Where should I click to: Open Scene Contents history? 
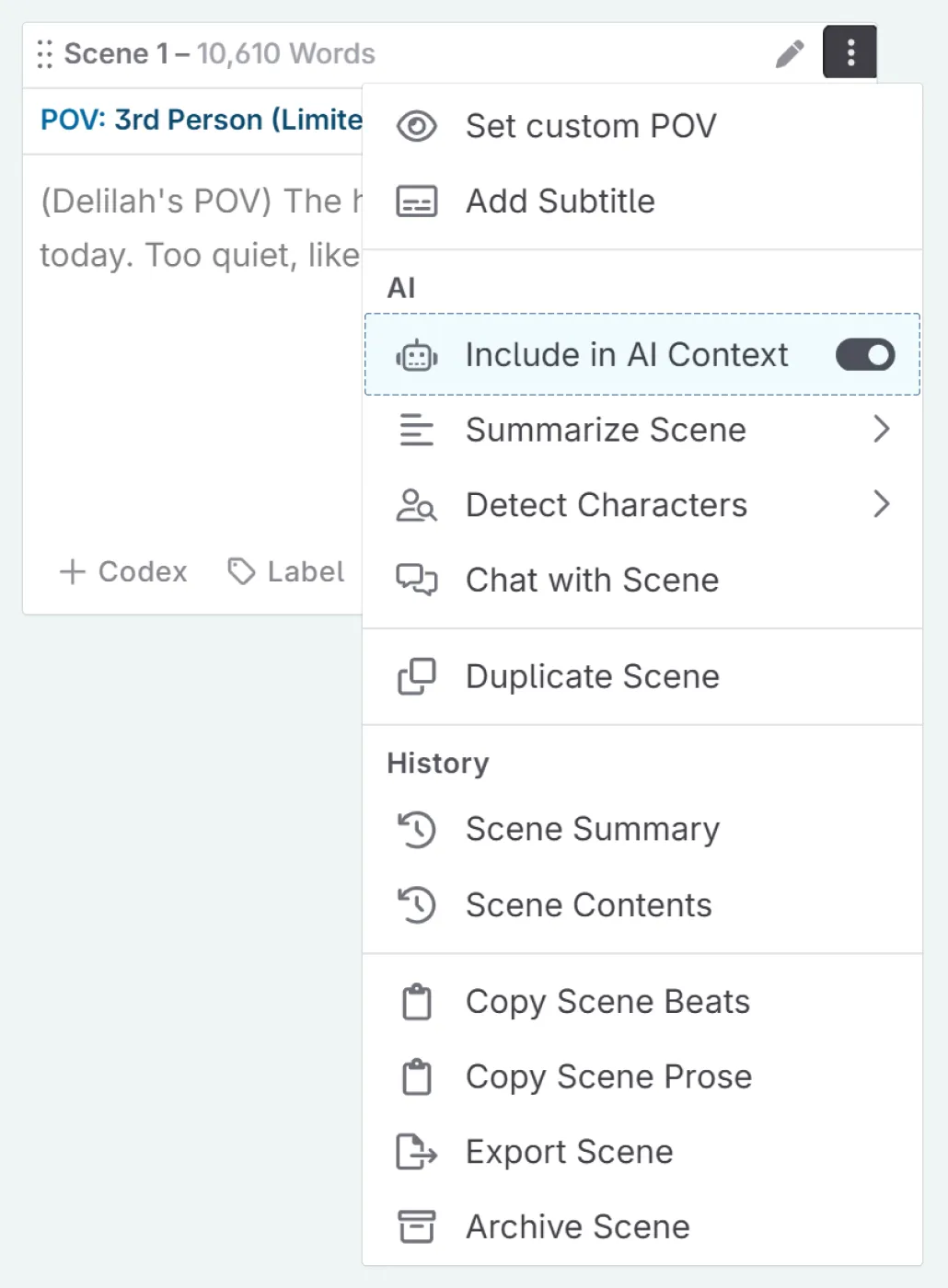(588, 905)
